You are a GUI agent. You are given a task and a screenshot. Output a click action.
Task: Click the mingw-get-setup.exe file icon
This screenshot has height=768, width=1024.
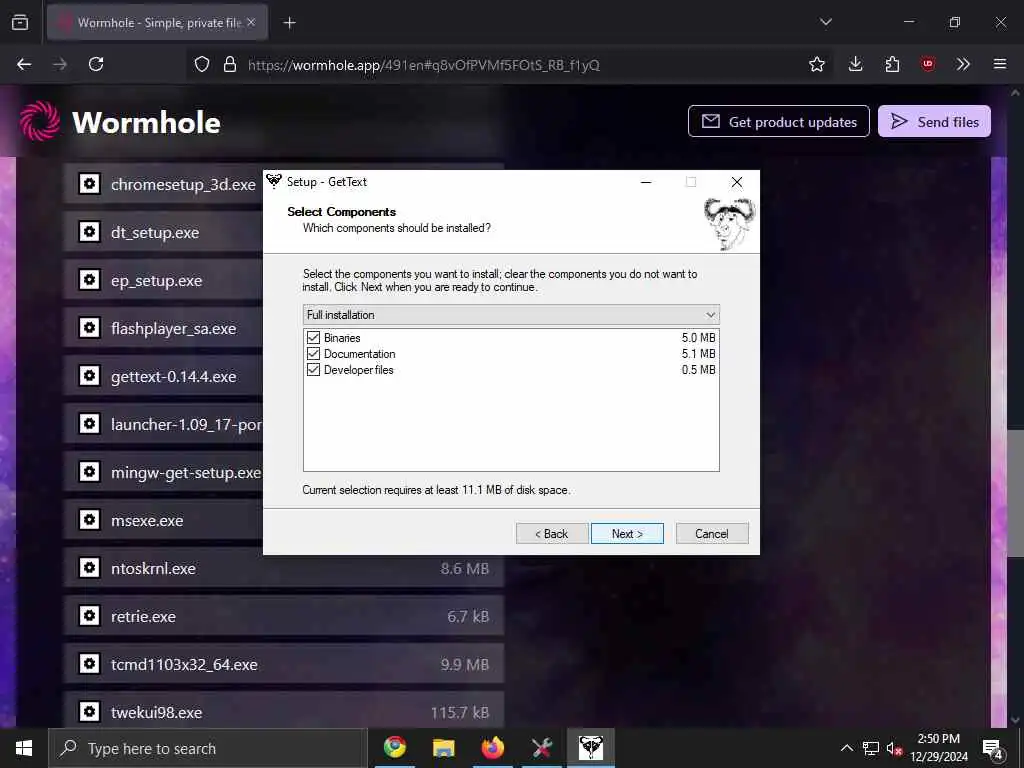[89, 472]
